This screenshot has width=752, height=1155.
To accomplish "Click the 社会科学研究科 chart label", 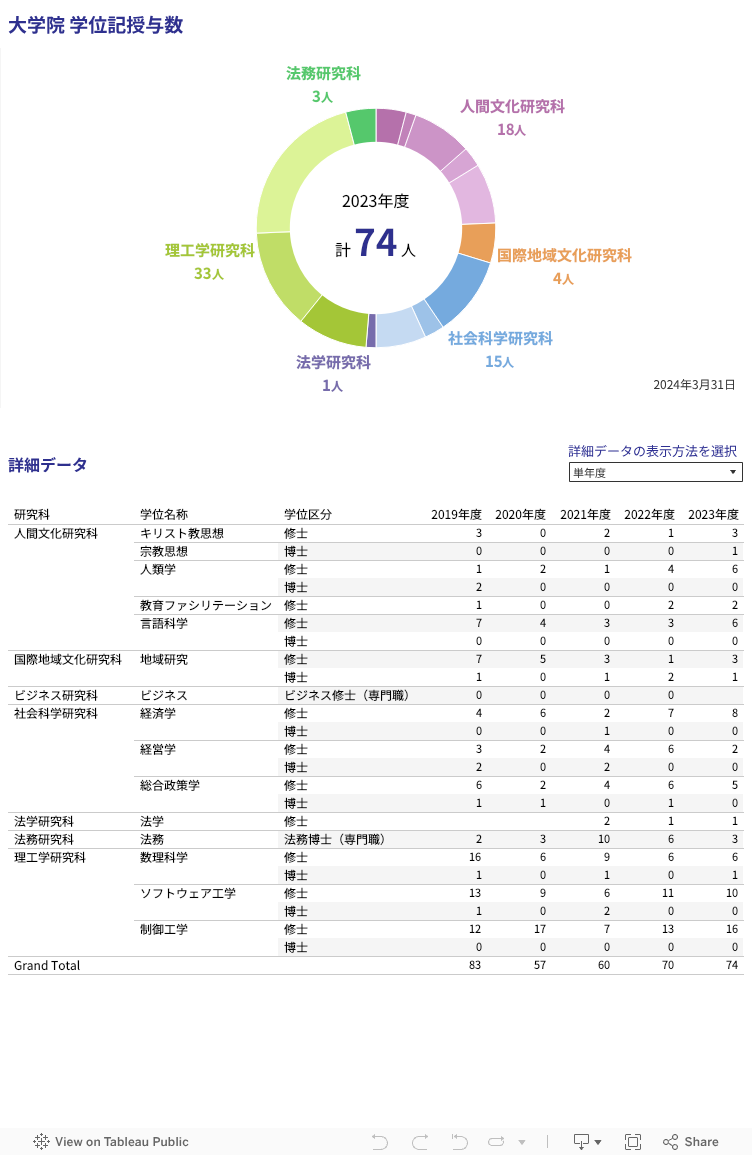I will (500, 338).
